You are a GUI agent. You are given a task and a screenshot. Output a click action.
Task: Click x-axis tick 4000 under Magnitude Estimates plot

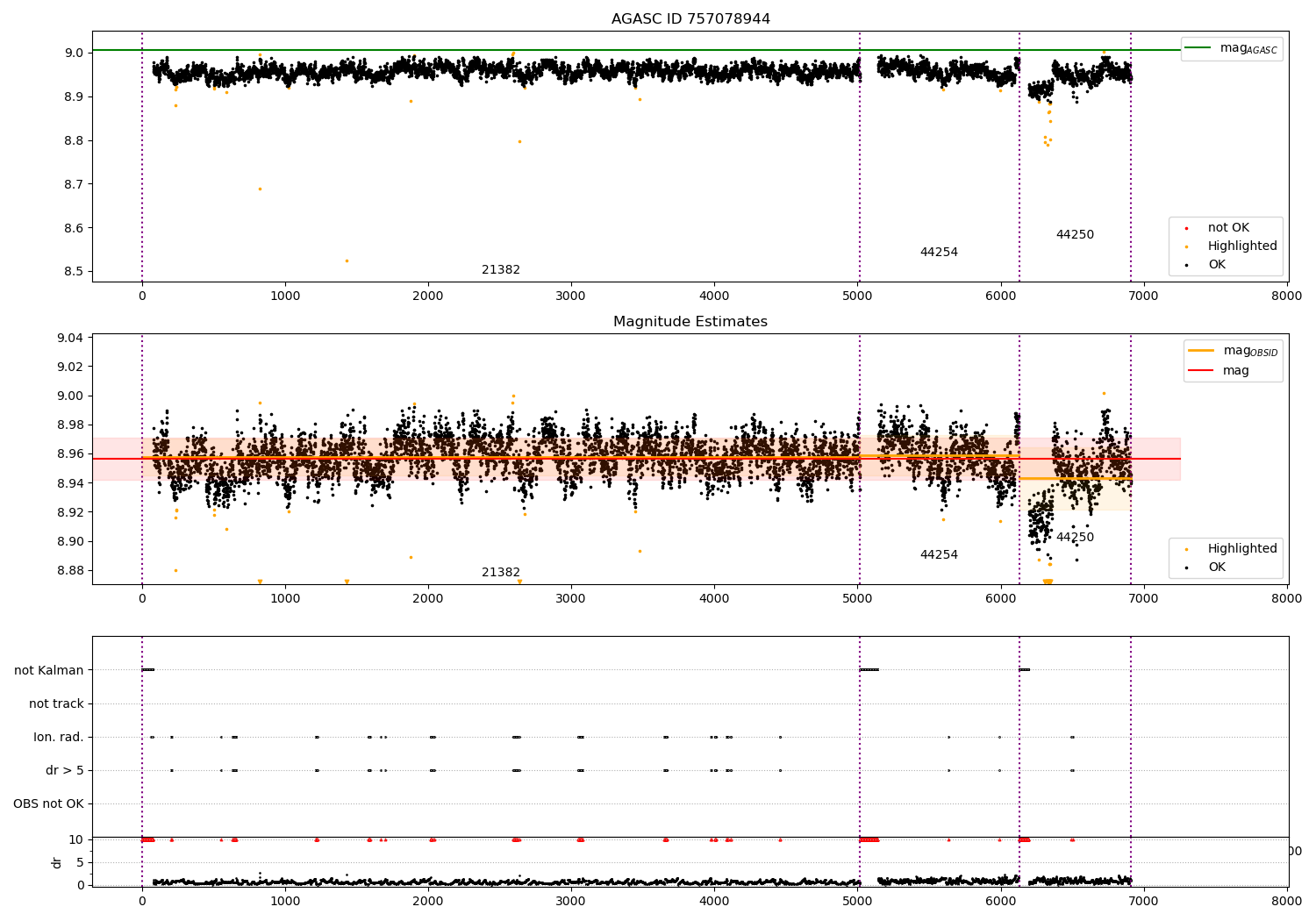[714, 599]
